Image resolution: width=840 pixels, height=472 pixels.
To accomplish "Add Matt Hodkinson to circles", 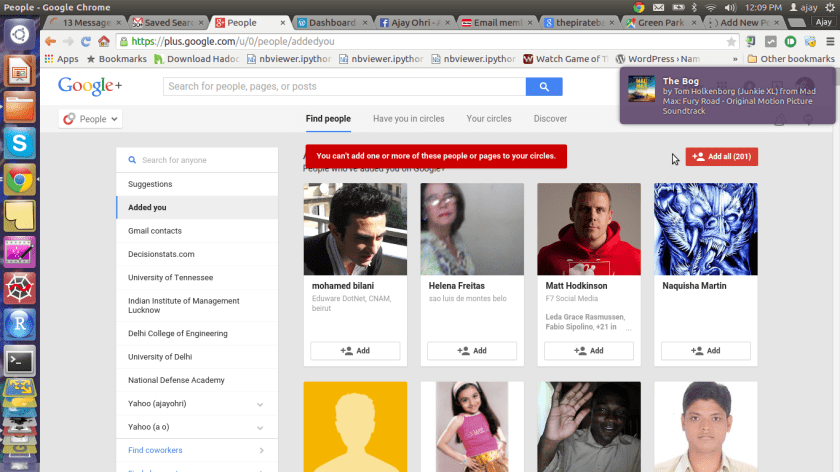I will pos(588,351).
